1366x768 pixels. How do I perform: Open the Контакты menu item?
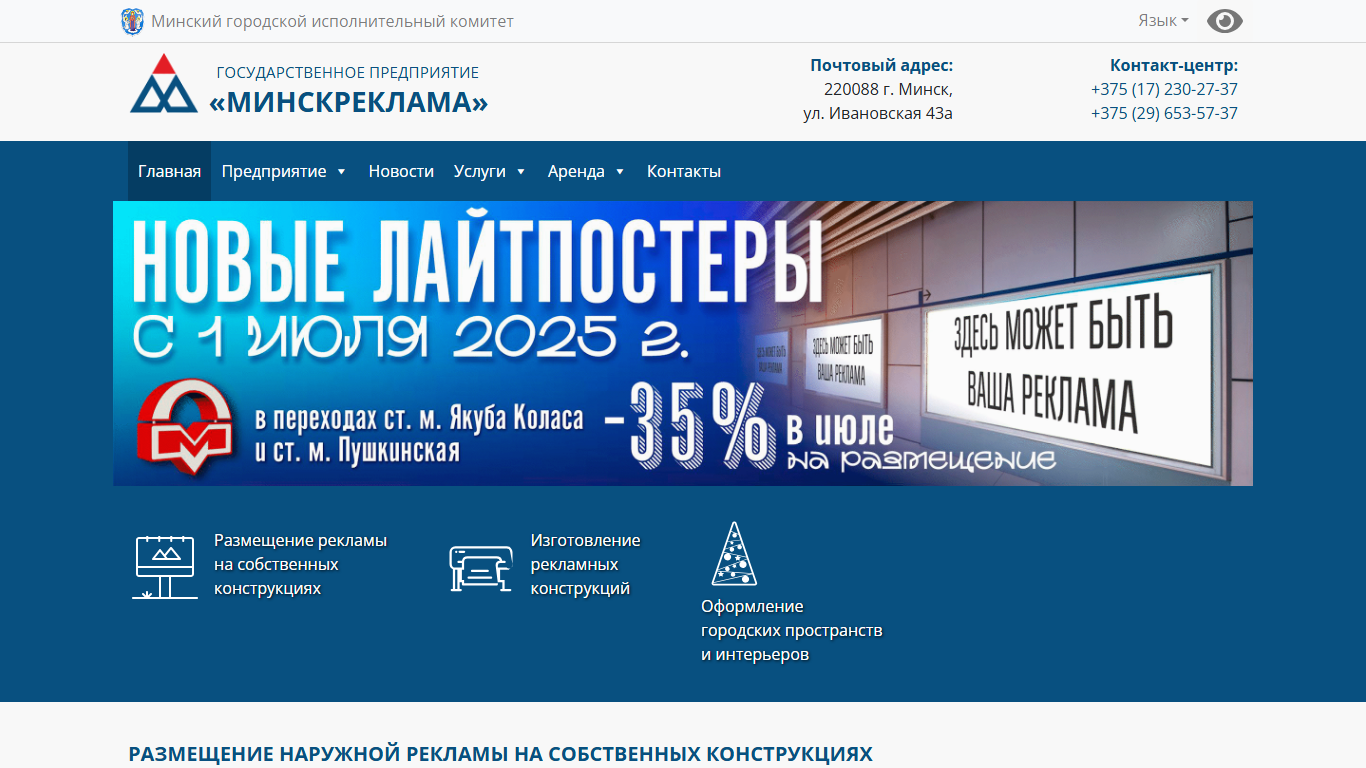[684, 171]
